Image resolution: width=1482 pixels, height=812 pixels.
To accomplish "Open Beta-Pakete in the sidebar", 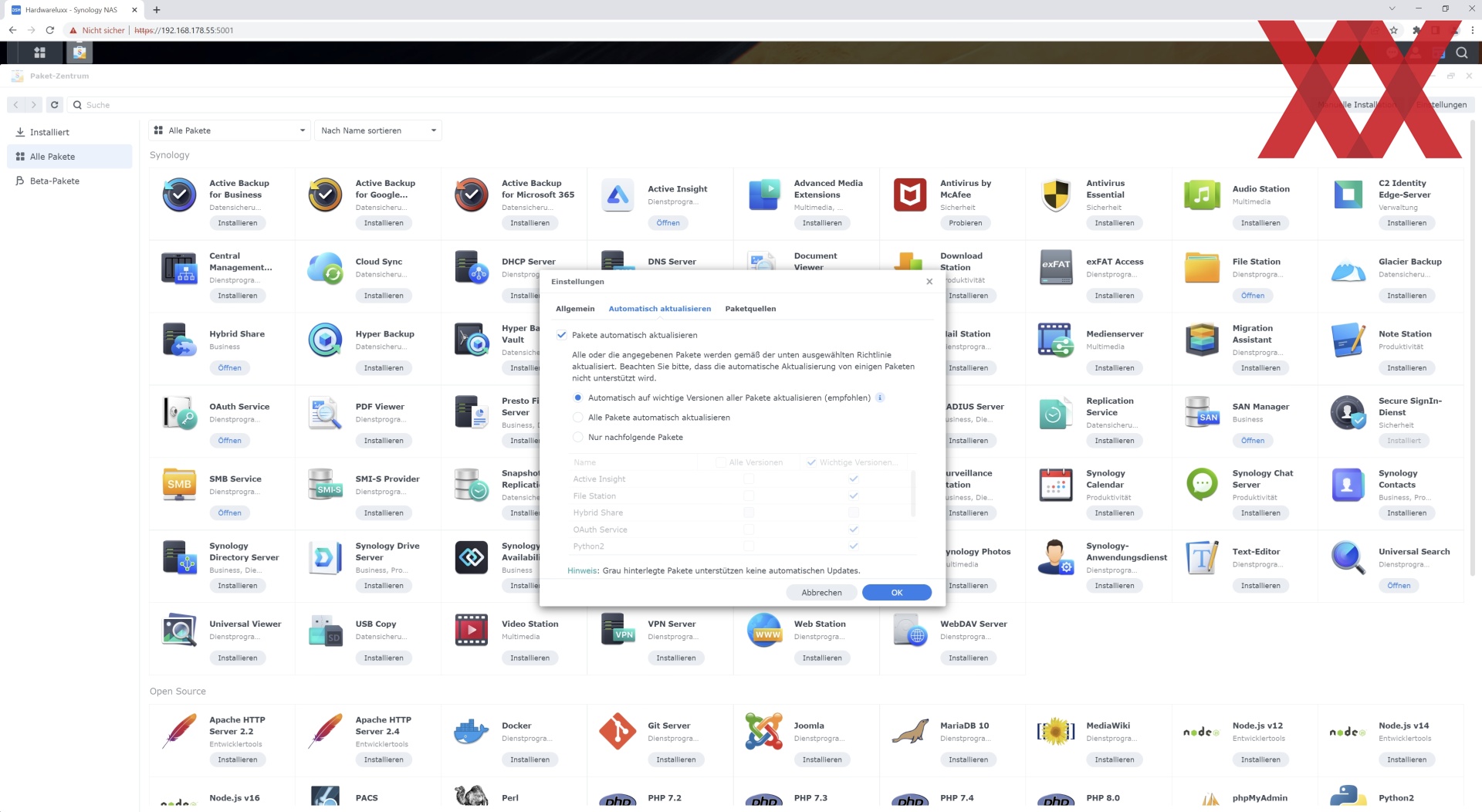I will point(69,181).
